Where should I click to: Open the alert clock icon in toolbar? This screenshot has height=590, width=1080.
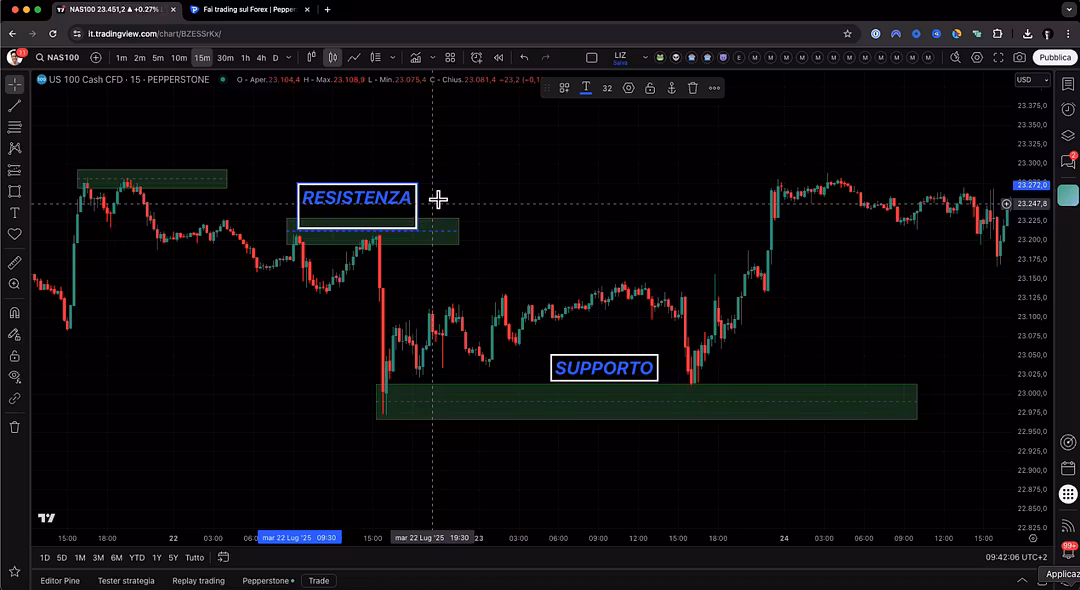pyautogui.click(x=476, y=58)
